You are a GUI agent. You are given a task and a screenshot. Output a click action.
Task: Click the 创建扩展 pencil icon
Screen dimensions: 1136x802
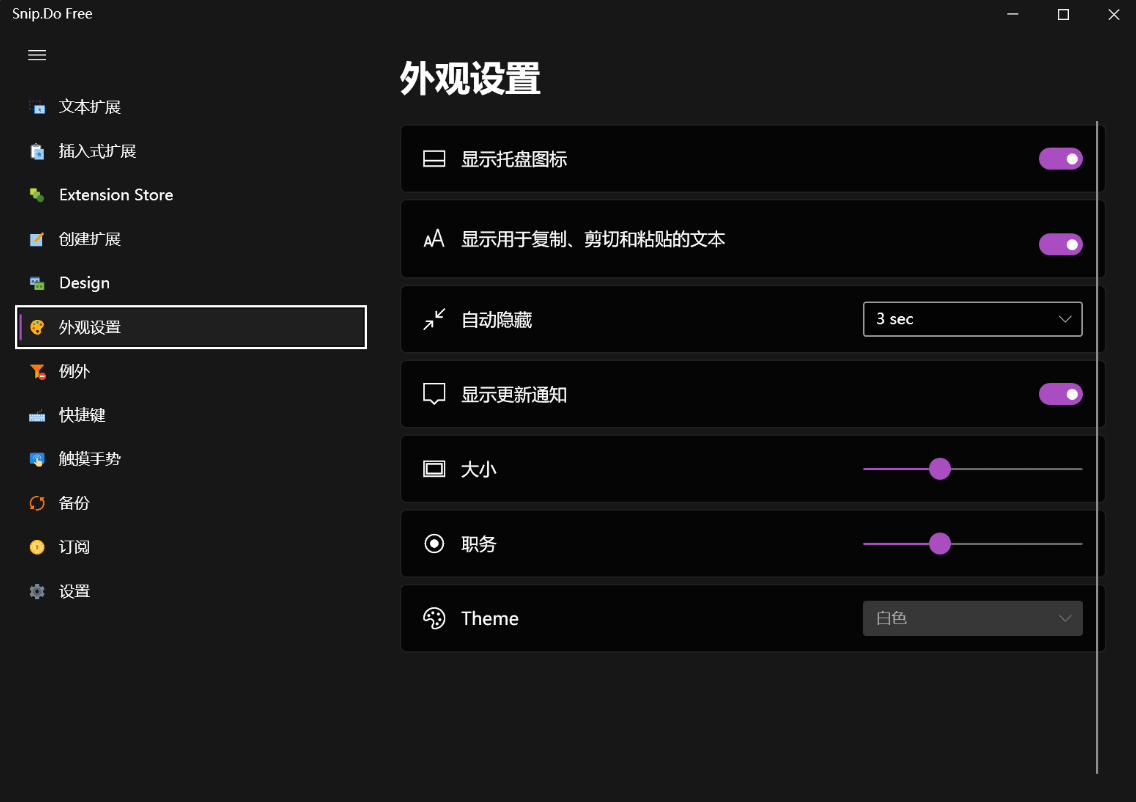click(37, 239)
